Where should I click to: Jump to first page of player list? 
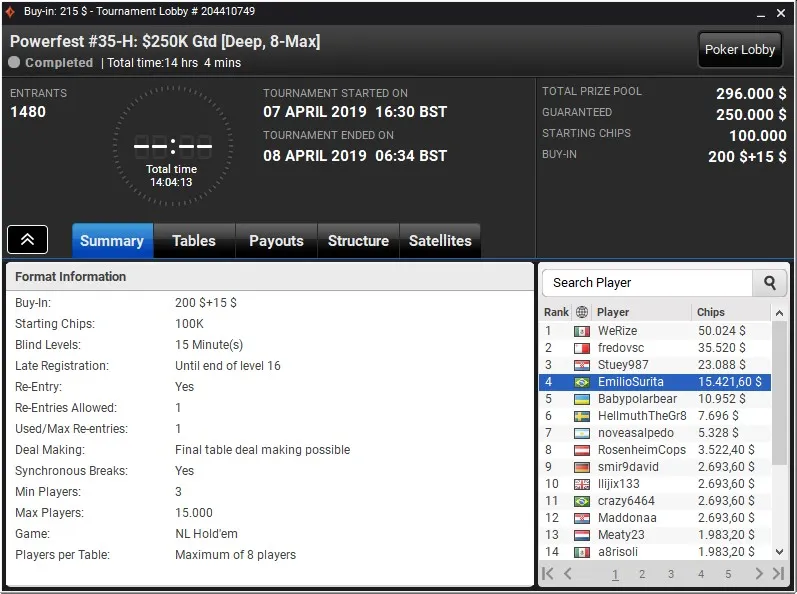tap(548, 574)
